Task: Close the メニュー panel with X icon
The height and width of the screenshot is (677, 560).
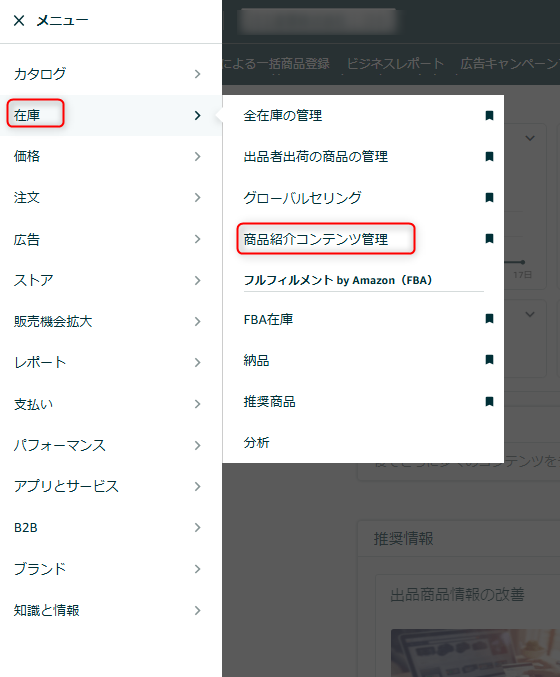Action: tap(19, 20)
